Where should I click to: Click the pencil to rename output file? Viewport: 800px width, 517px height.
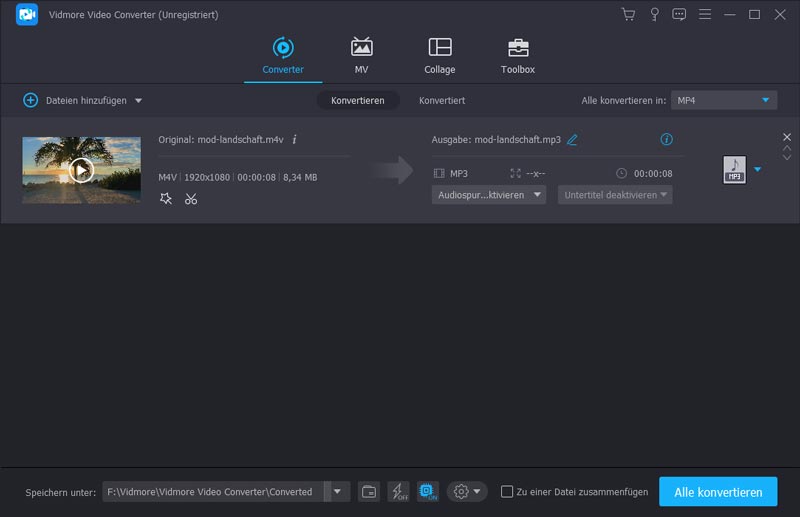click(x=572, y=140)
